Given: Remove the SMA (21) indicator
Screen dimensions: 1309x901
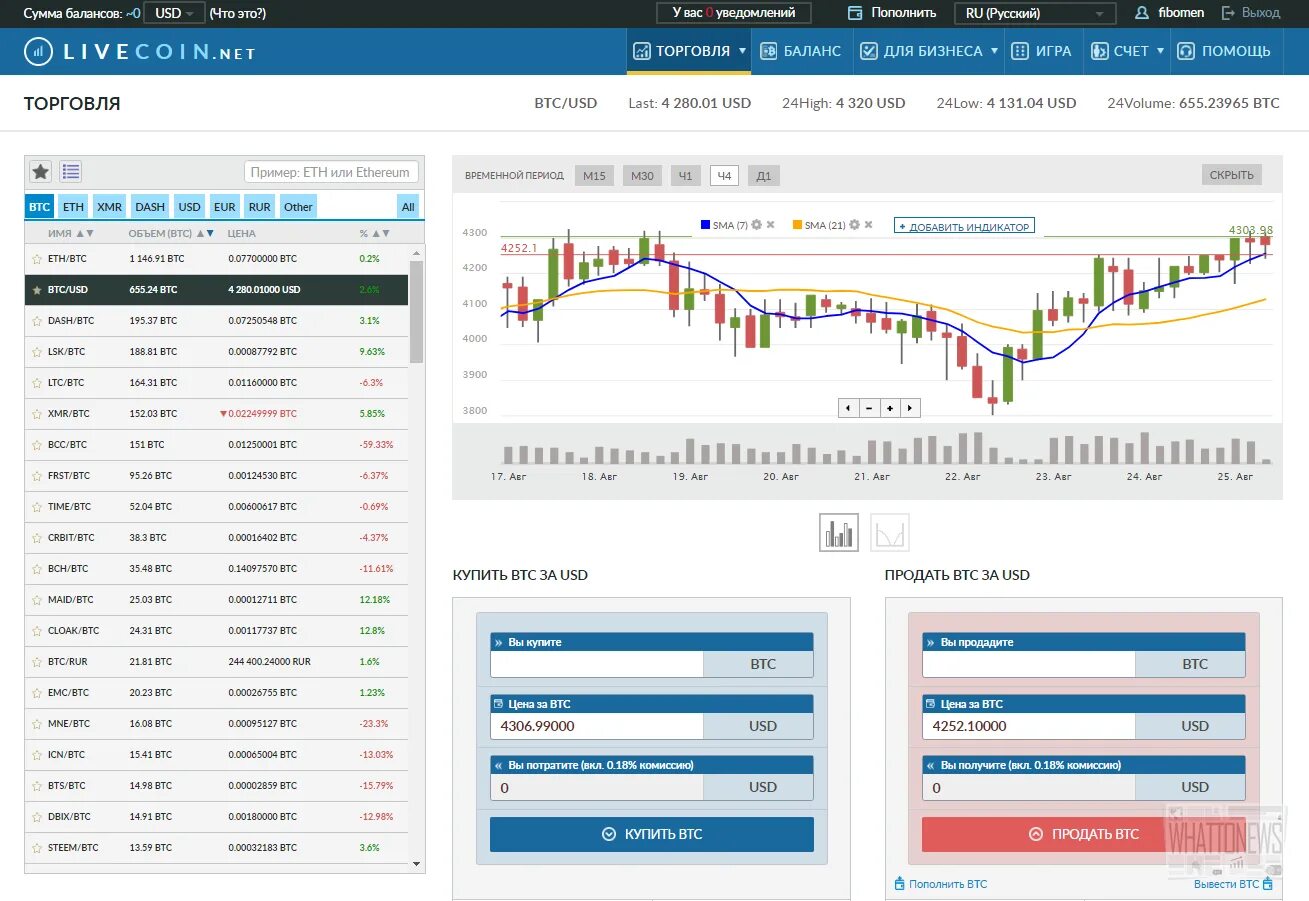Looking at the screenshot, I should [868, 225].
